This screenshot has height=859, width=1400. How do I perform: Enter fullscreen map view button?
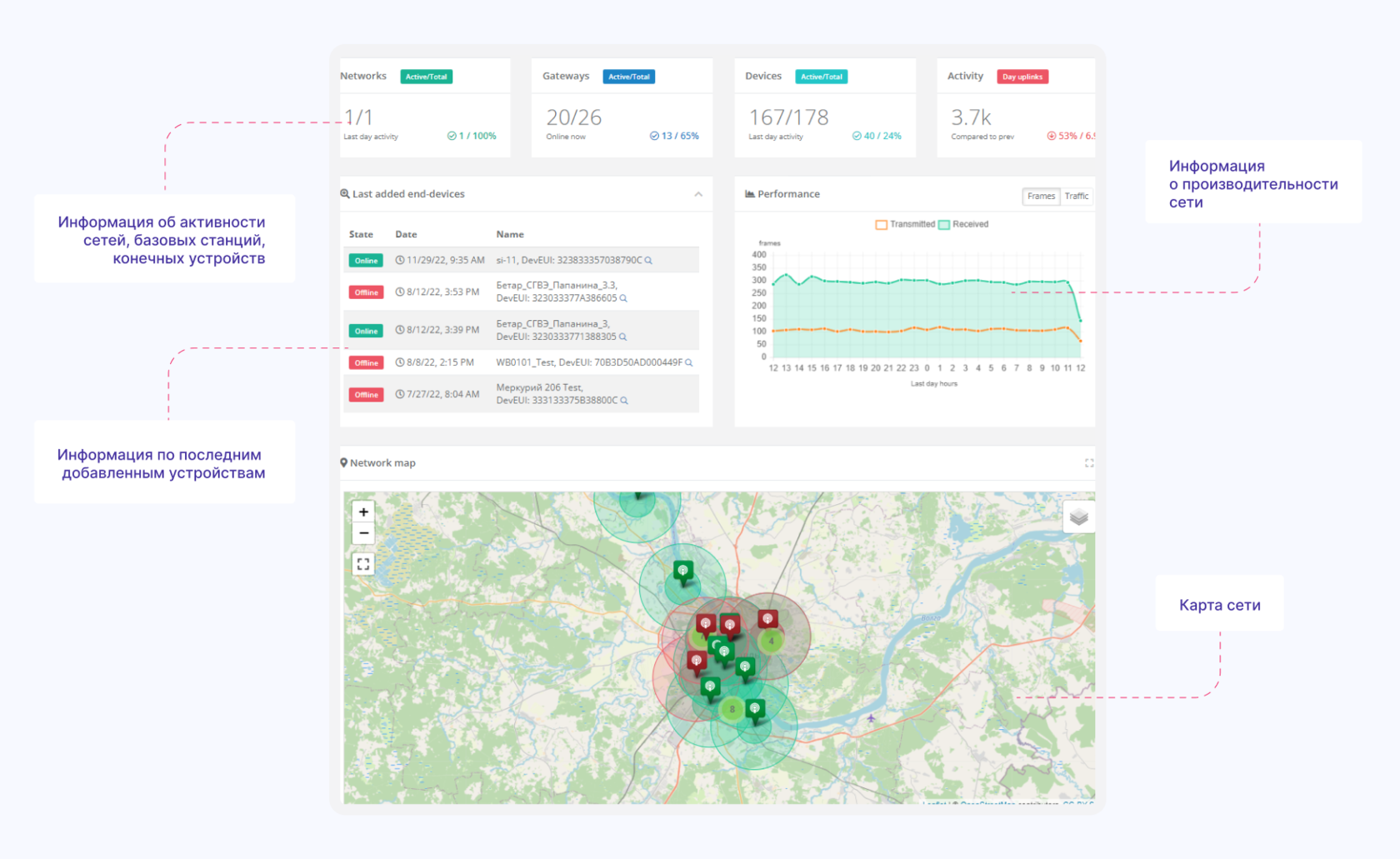tap(363, 565)
